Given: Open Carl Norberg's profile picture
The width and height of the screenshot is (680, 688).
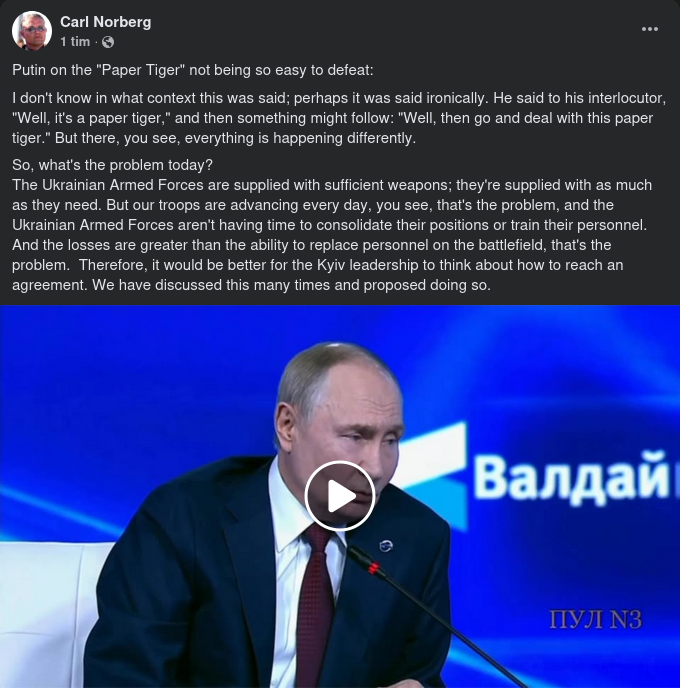Looking at the screenshot, I should click(x=32, y=31).
